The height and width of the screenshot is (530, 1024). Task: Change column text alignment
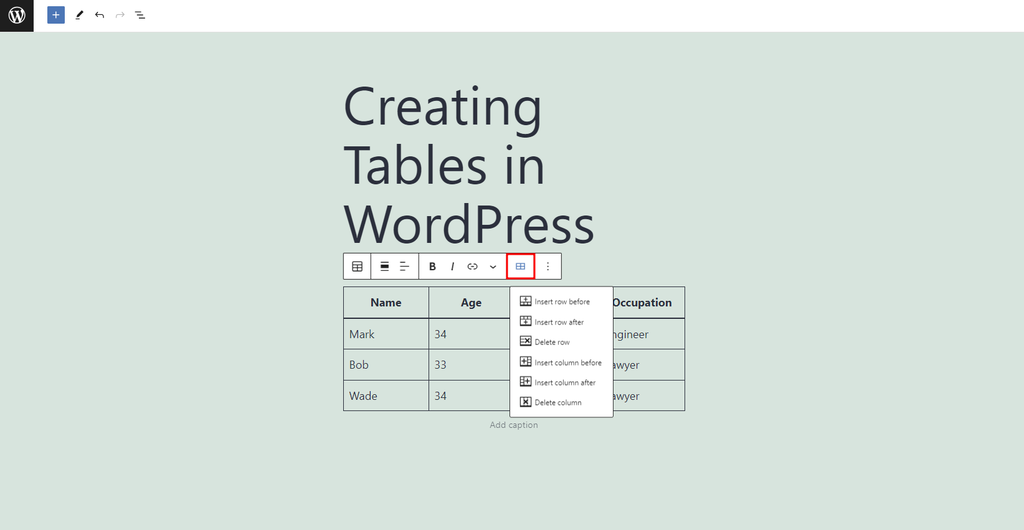[x=405, y=266]
